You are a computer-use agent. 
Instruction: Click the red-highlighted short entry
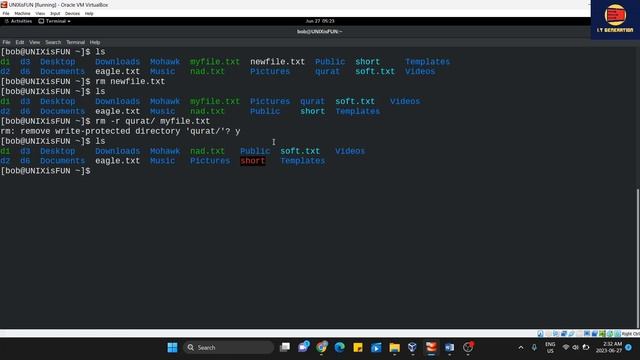(x=253, y=161)
